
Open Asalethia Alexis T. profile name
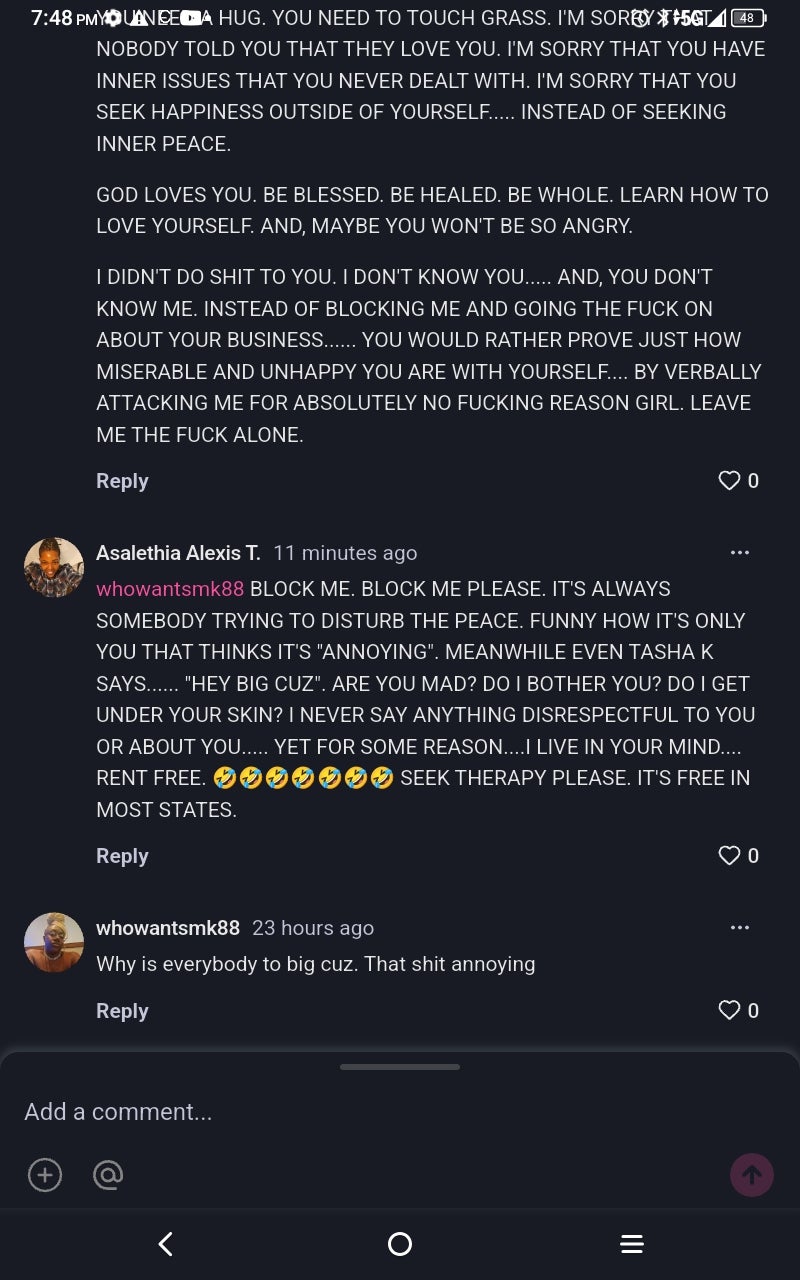[x=178, y=553]
